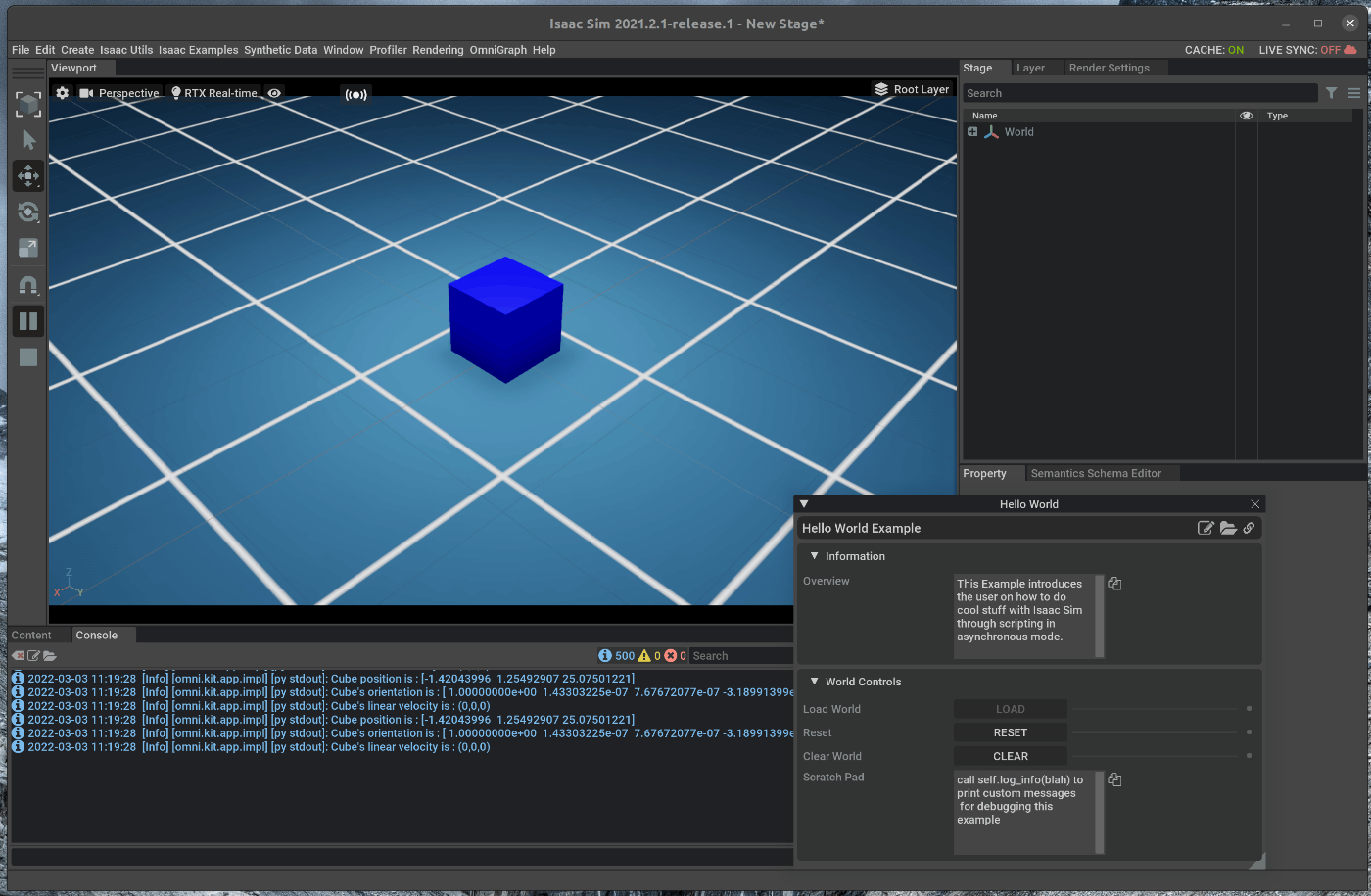Click the CLEAR button
This screenshot has width=1371, height=896.
[x=1011, y=756]
